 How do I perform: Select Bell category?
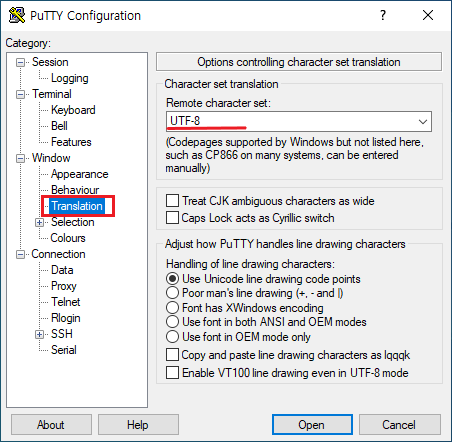pos(59,126)
